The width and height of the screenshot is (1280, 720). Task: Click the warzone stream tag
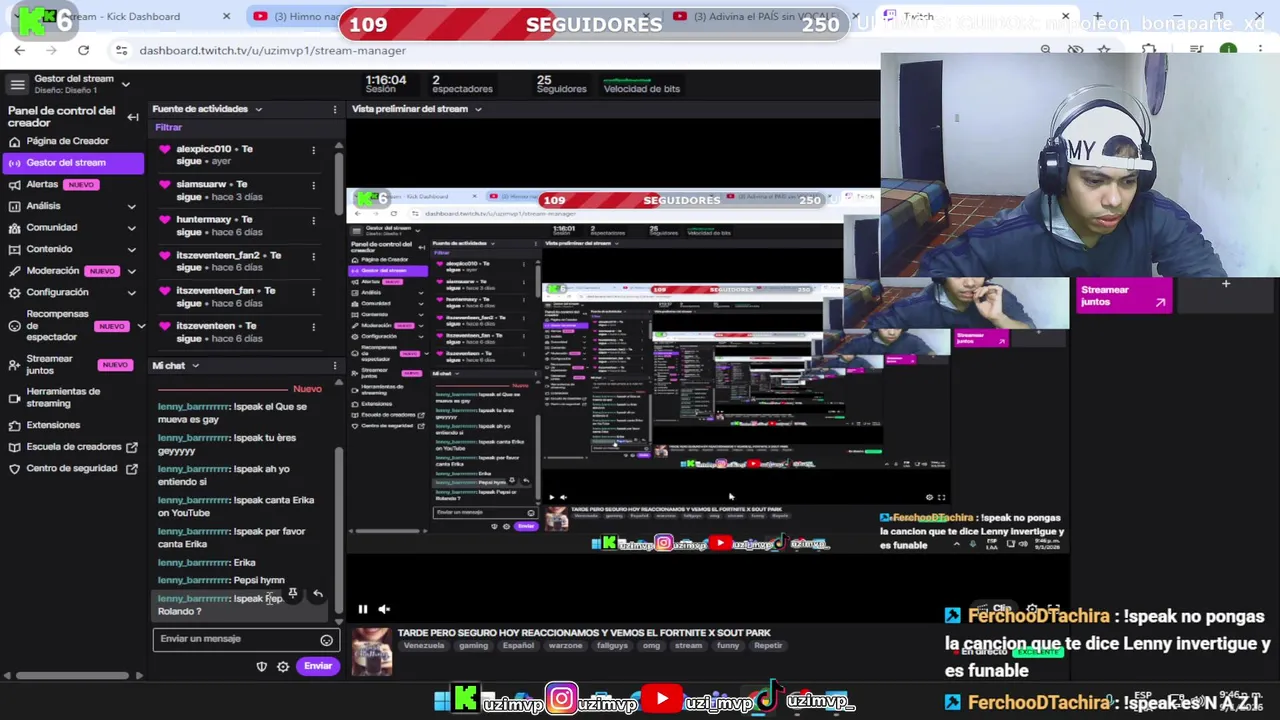(565, 646)
